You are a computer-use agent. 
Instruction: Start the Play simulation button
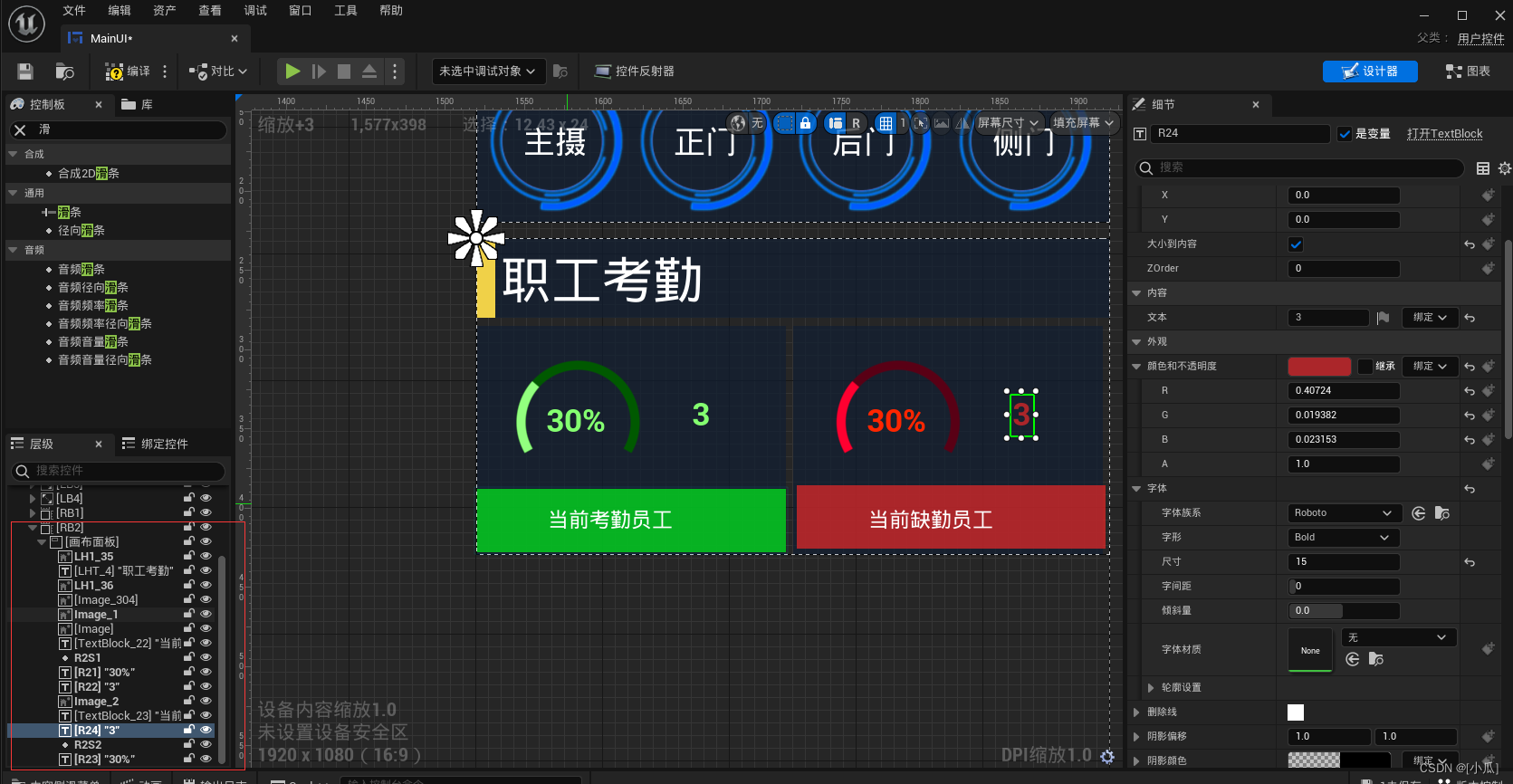[x=292, y=72]
